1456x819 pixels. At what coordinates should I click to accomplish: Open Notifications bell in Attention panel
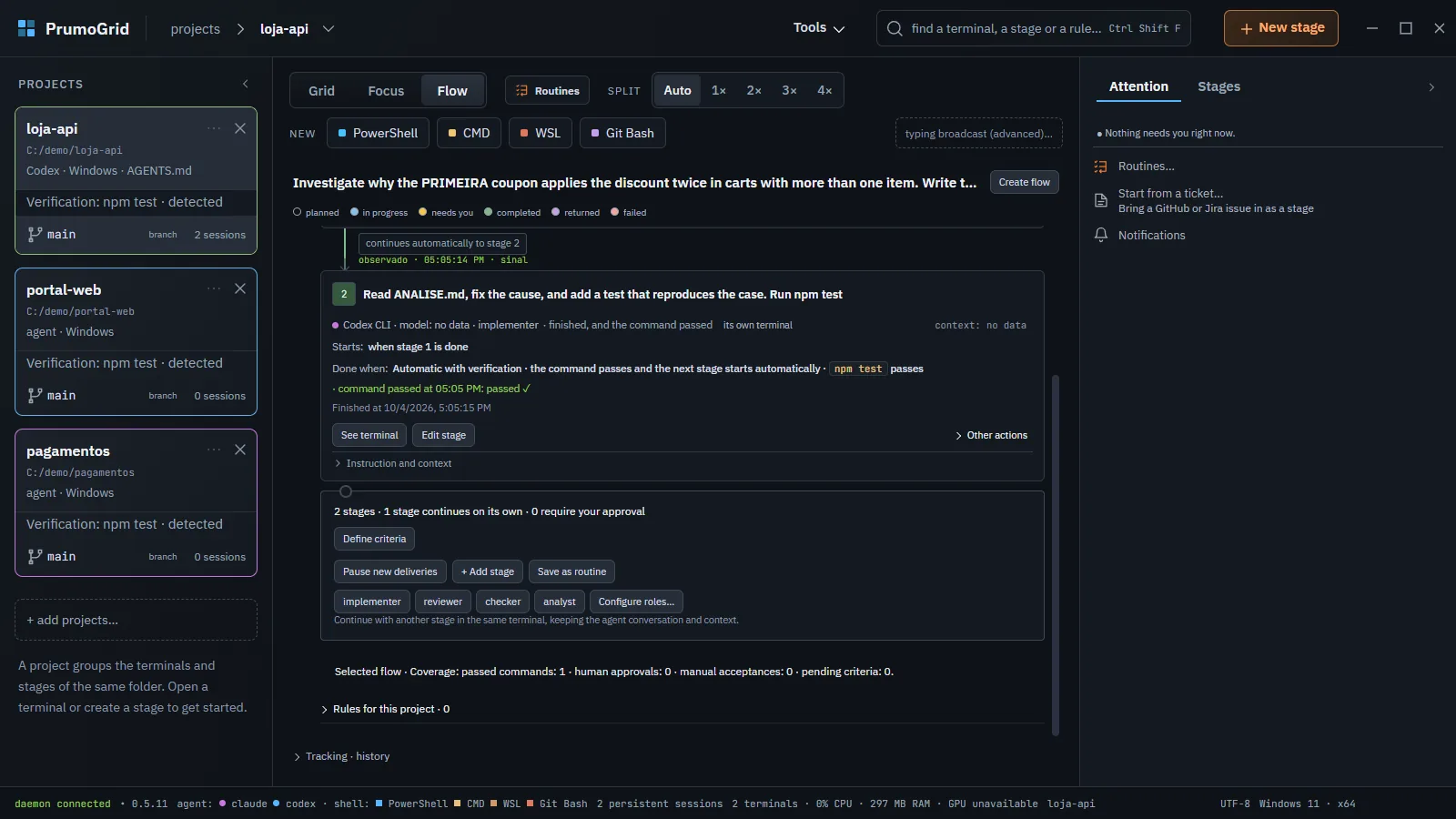1100,235
